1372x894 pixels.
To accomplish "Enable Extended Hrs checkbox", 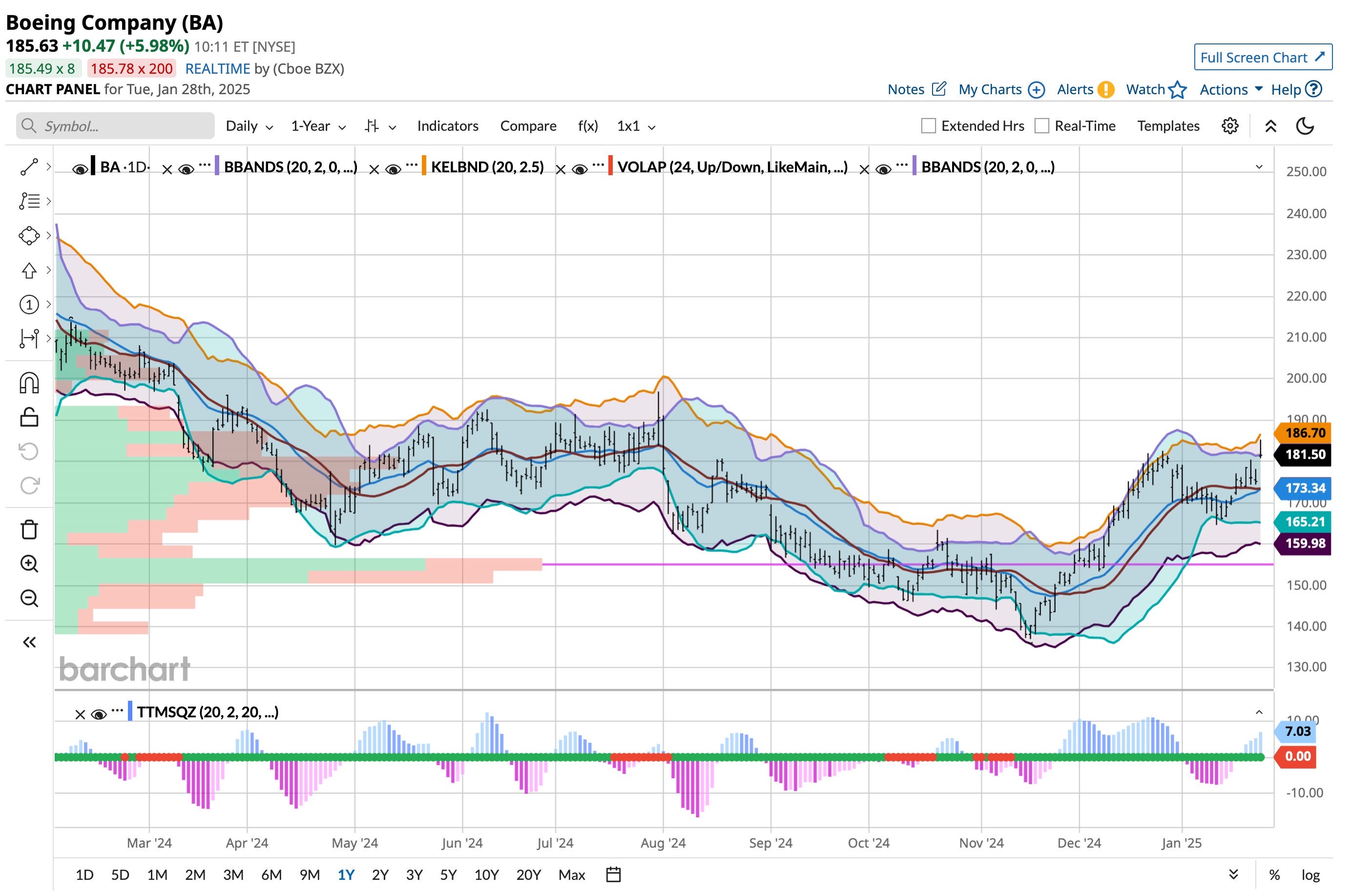I will [x=928, y=126].
